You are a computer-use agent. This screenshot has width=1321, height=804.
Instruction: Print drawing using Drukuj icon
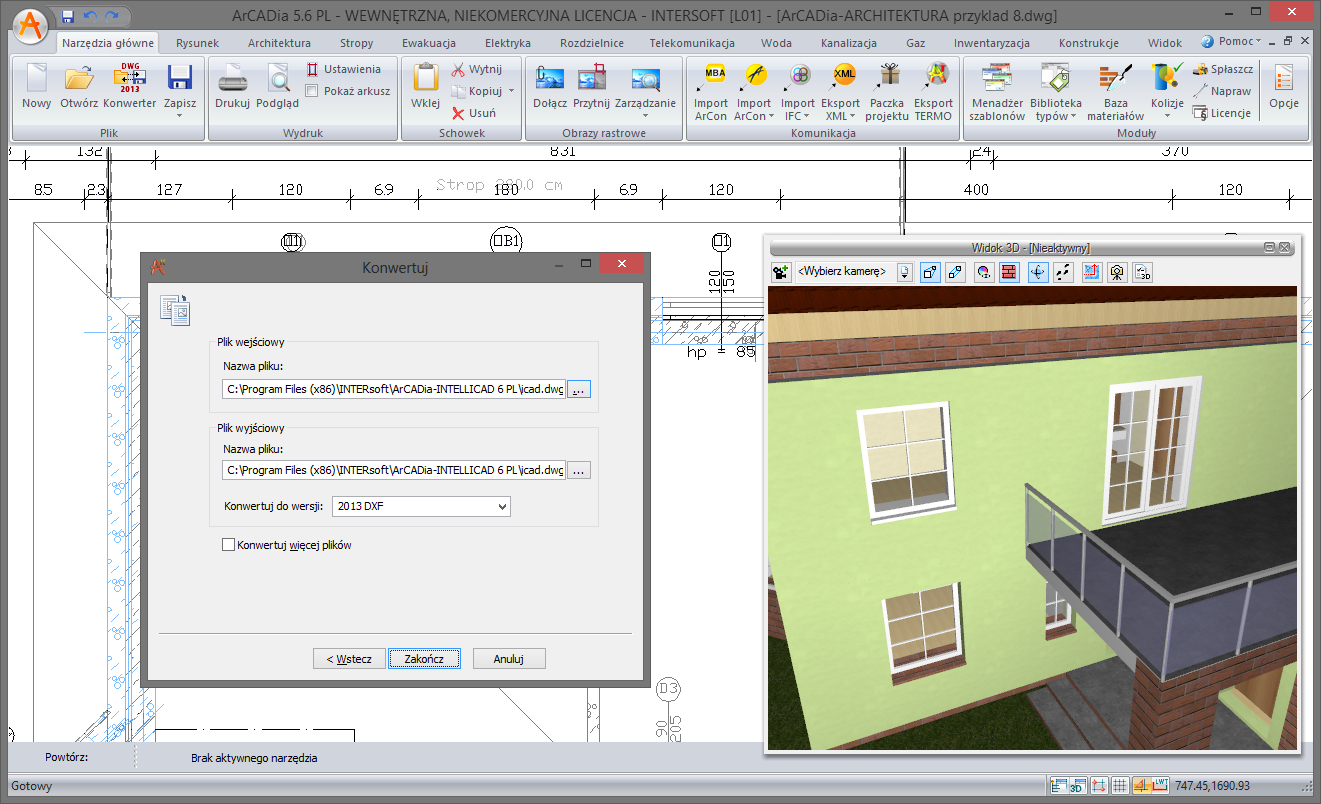pyautogui.click(x=232, y=86)
